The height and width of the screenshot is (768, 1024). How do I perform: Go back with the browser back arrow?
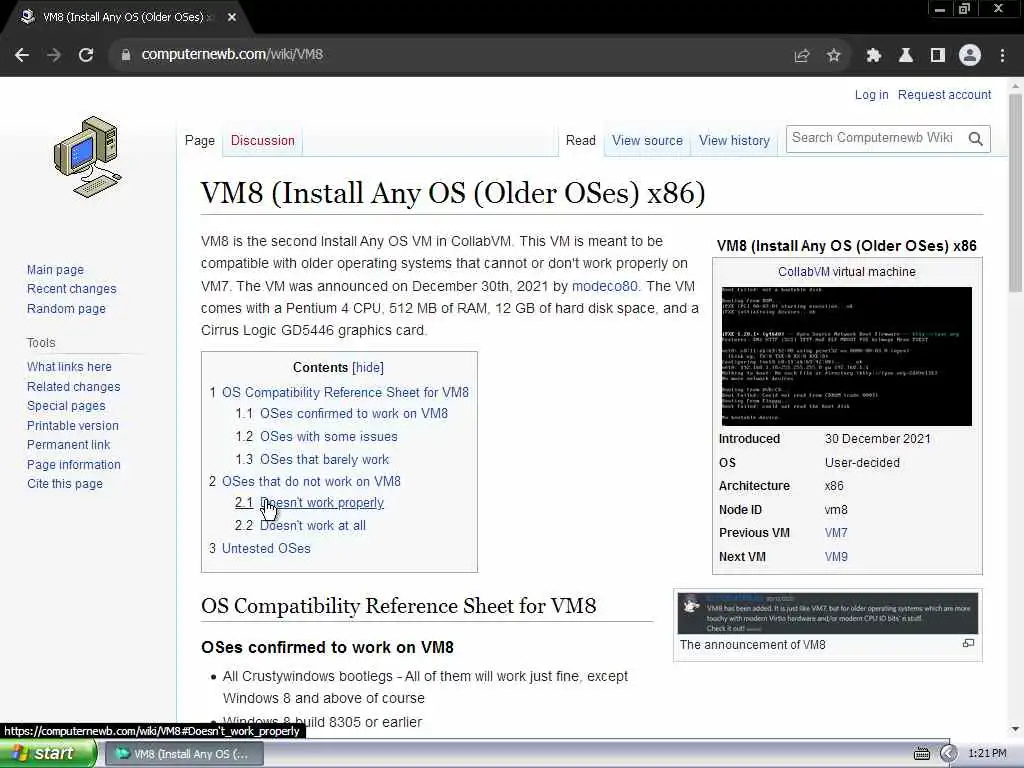click(x=22, y=55)
